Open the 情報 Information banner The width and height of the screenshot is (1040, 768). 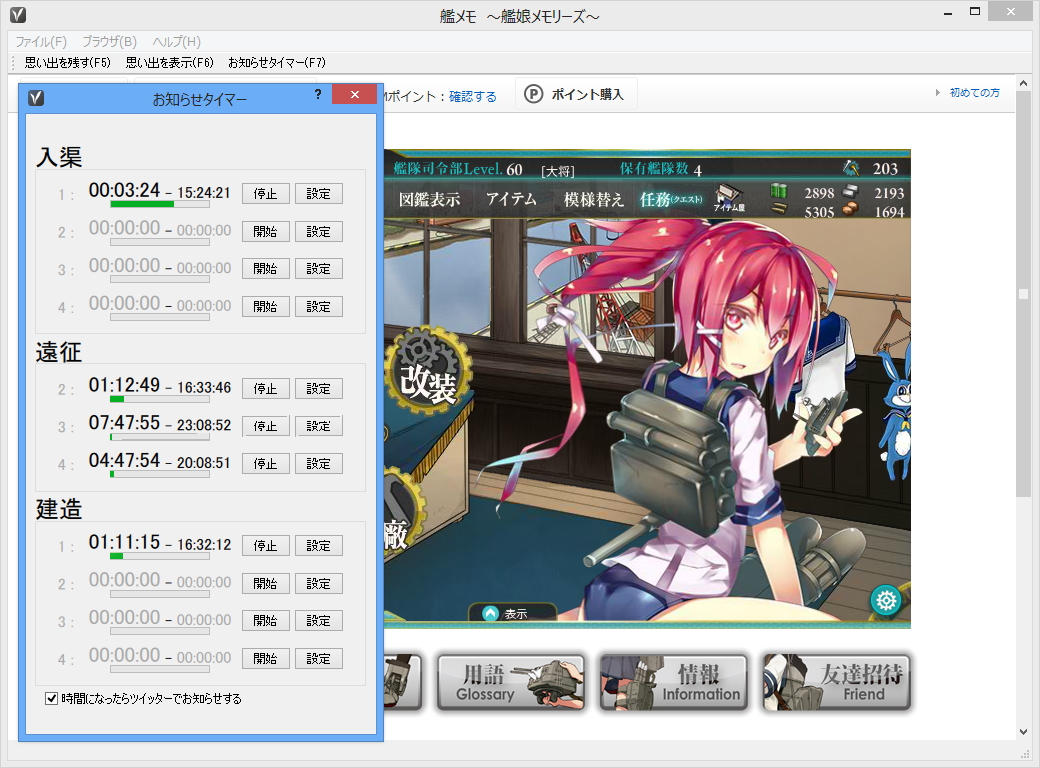click(x=674, y=682)
